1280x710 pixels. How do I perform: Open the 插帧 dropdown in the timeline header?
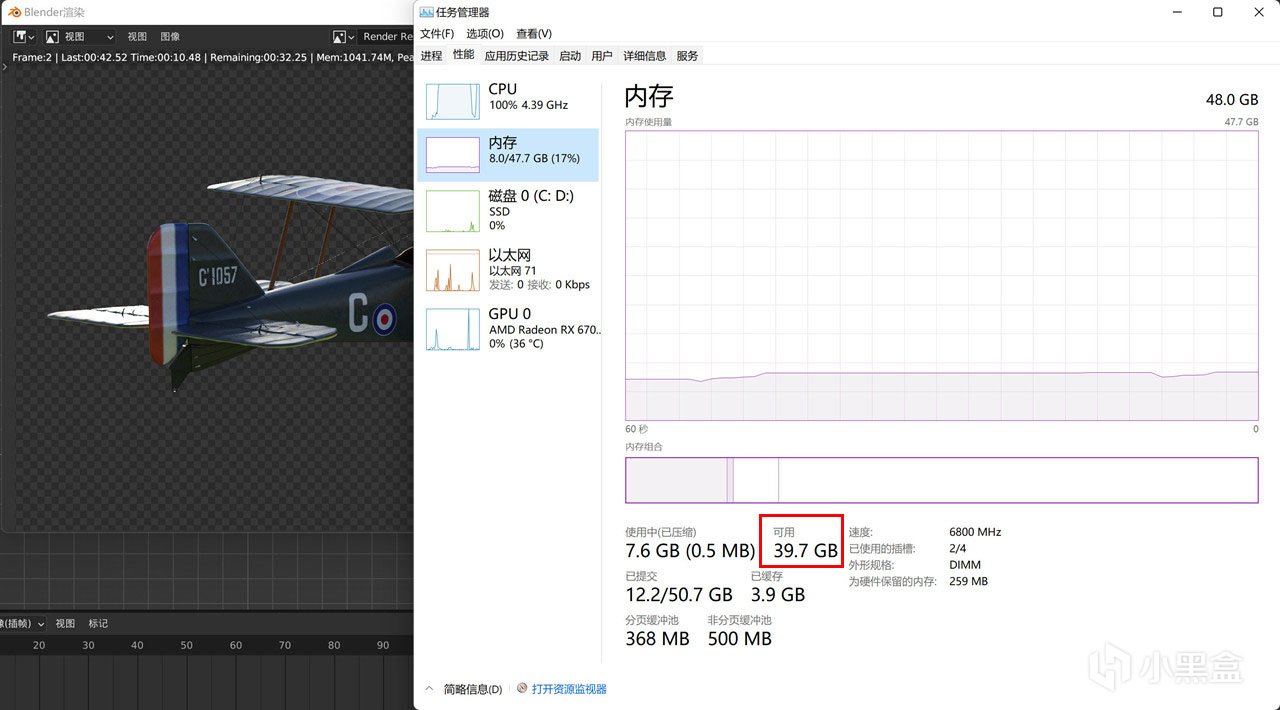[22, 623]
